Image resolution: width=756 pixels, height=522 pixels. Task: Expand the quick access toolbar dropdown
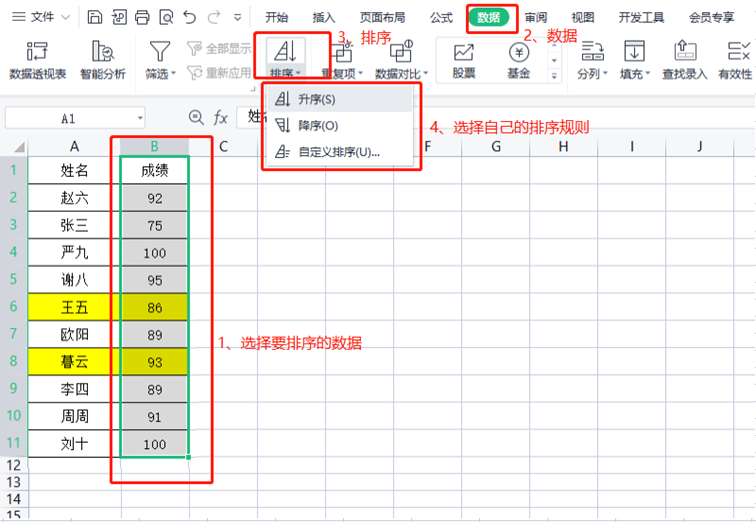(237, 18)
